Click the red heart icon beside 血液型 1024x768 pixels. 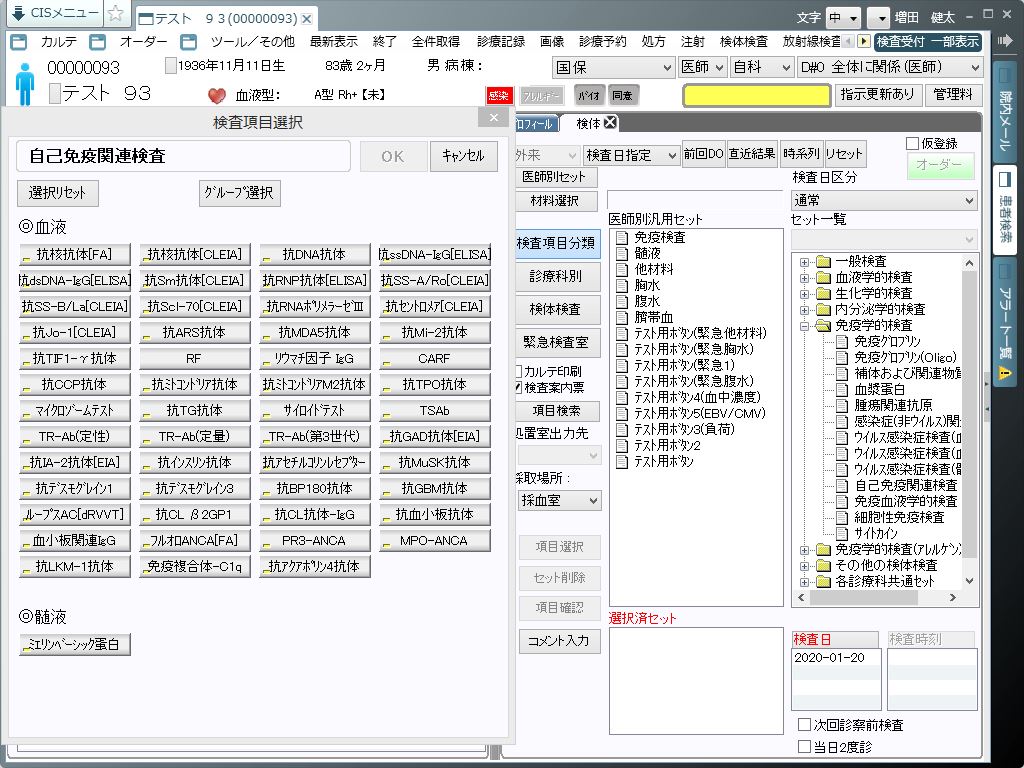point(217,96)
